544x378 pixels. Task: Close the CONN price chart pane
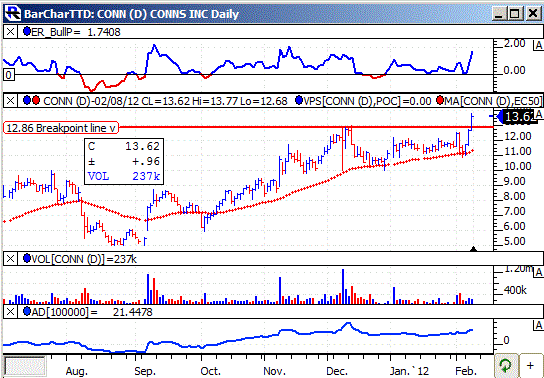(10, 101)
